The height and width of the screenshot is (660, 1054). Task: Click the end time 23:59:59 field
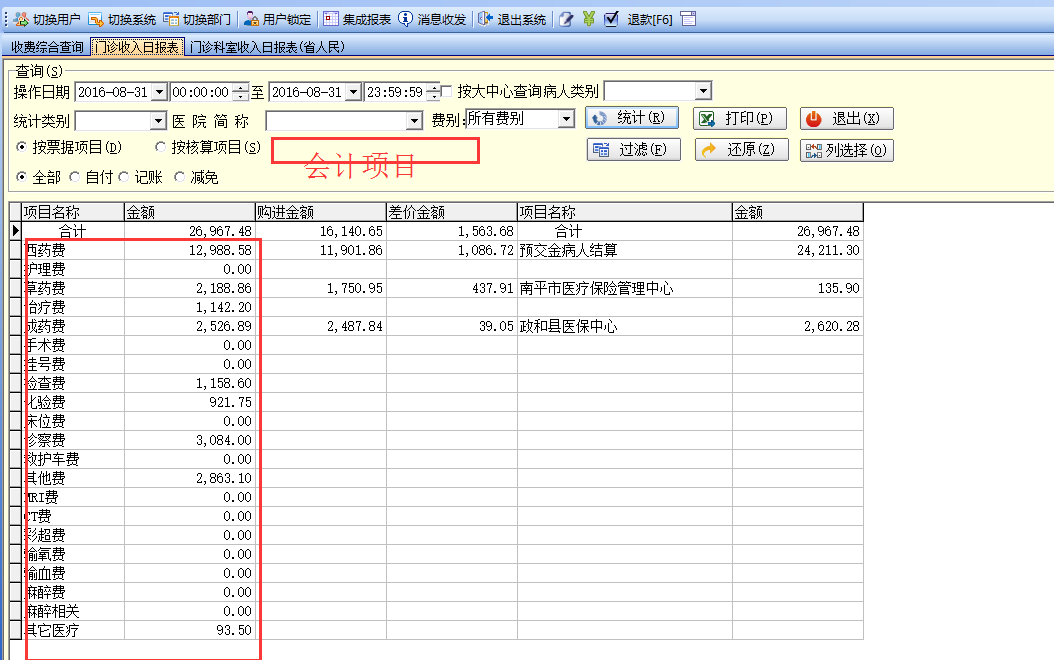tap(395, 92)
